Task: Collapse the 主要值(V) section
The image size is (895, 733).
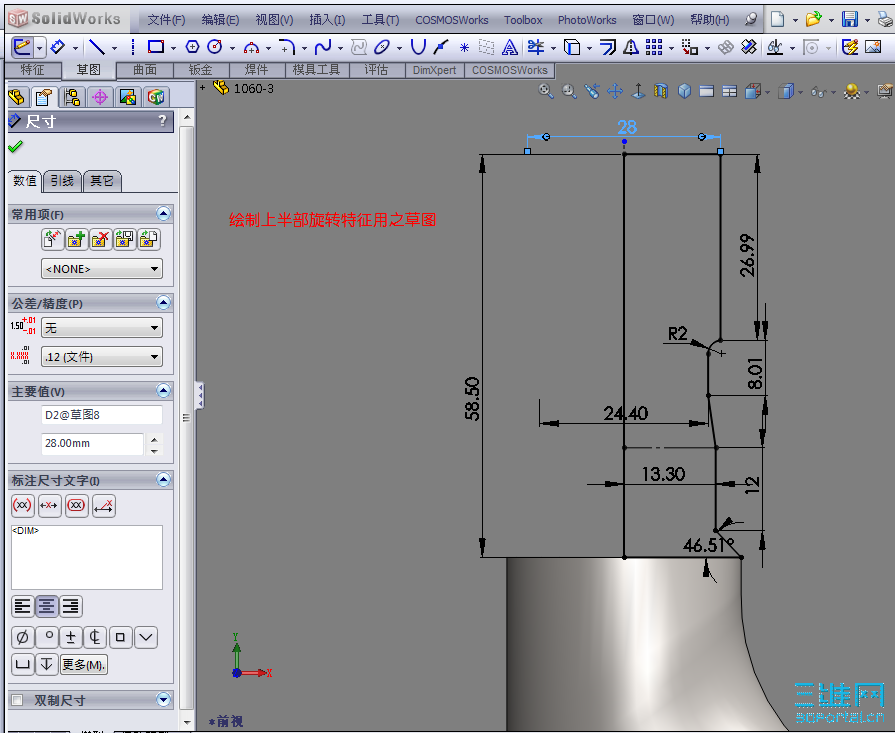Action: [163, 391]
